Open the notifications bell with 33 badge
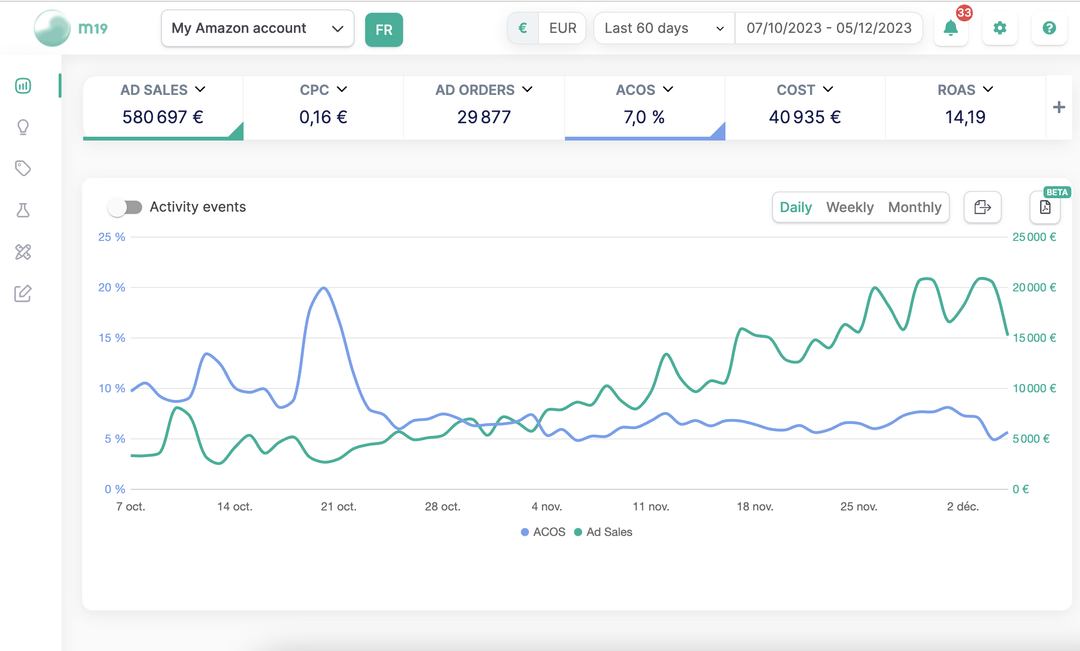1080x651 pixels. (x=951, y=29)
